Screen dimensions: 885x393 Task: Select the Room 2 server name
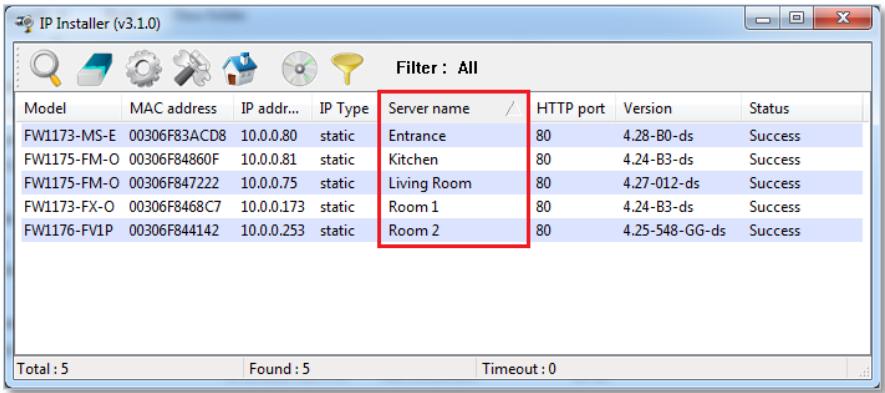pos(414,231)
